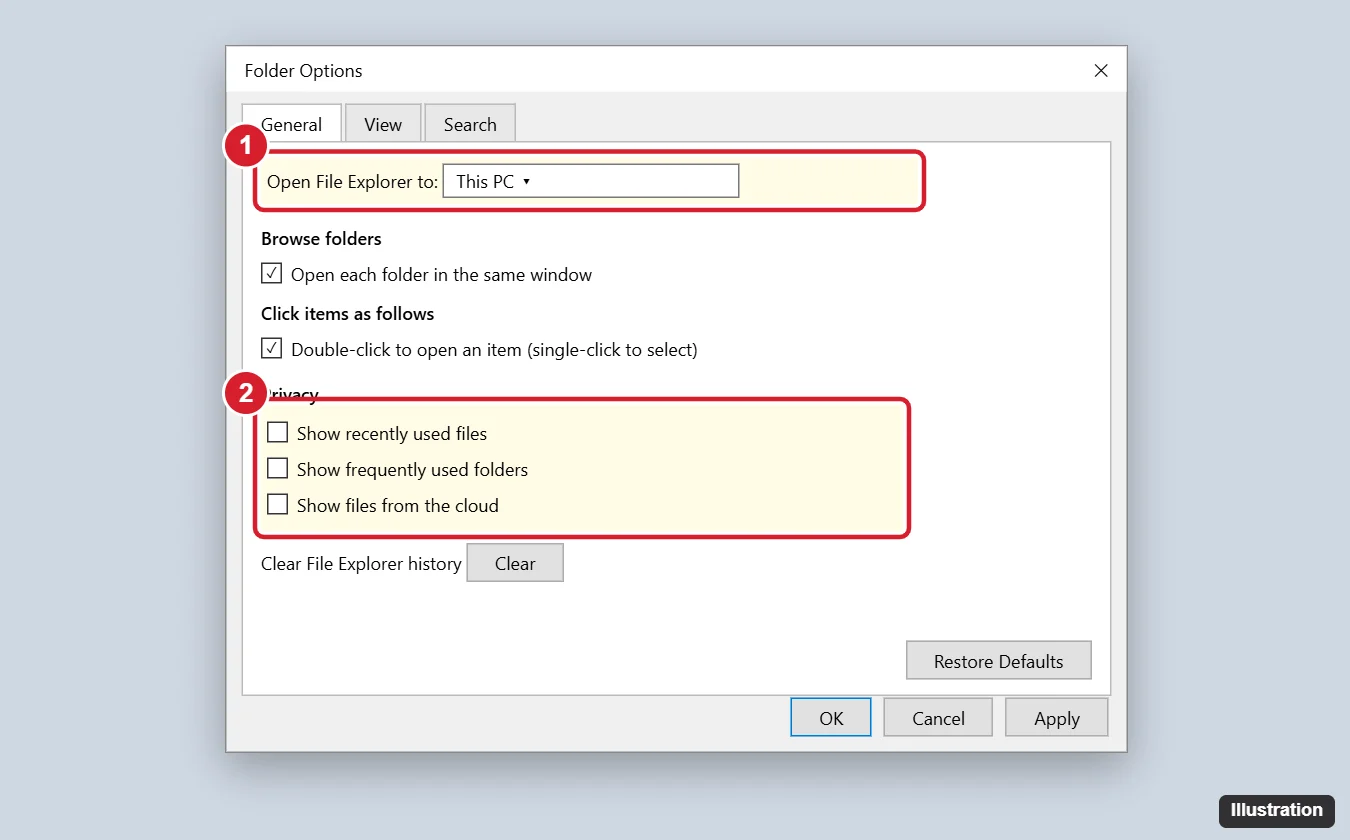Check 'Show files from the cloud'
The width and height of the screenshot is (1350, 840).
point(278,505)
